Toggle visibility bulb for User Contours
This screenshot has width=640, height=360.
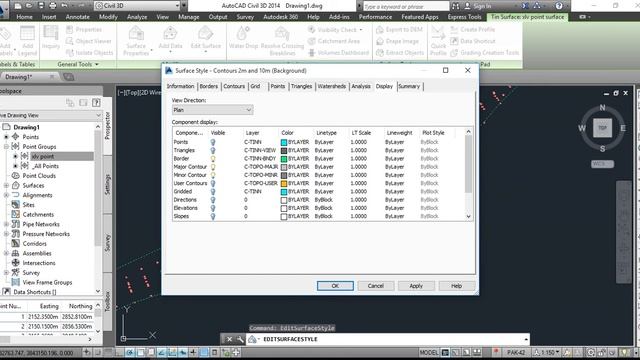[x=213, y=183]
